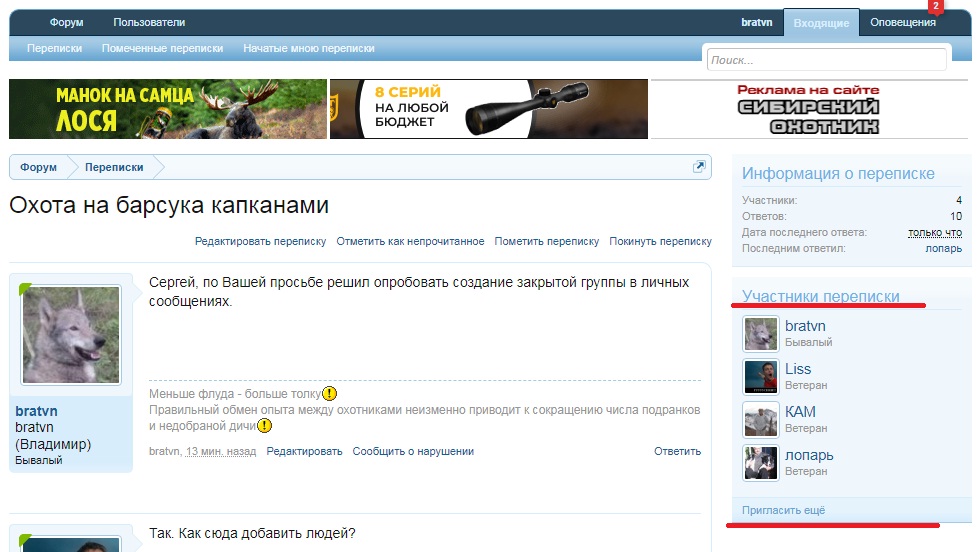978x552 pixels.
Task: Click Ответить on the first message
Action: (x=677, y=452)
